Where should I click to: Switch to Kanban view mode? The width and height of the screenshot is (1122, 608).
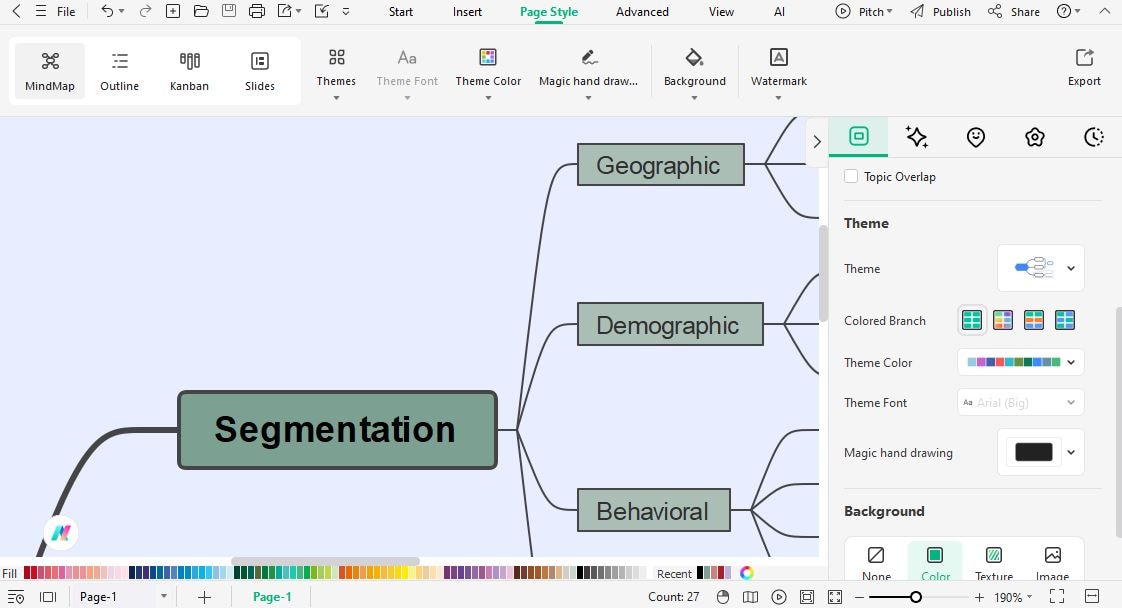pos(189,71)
